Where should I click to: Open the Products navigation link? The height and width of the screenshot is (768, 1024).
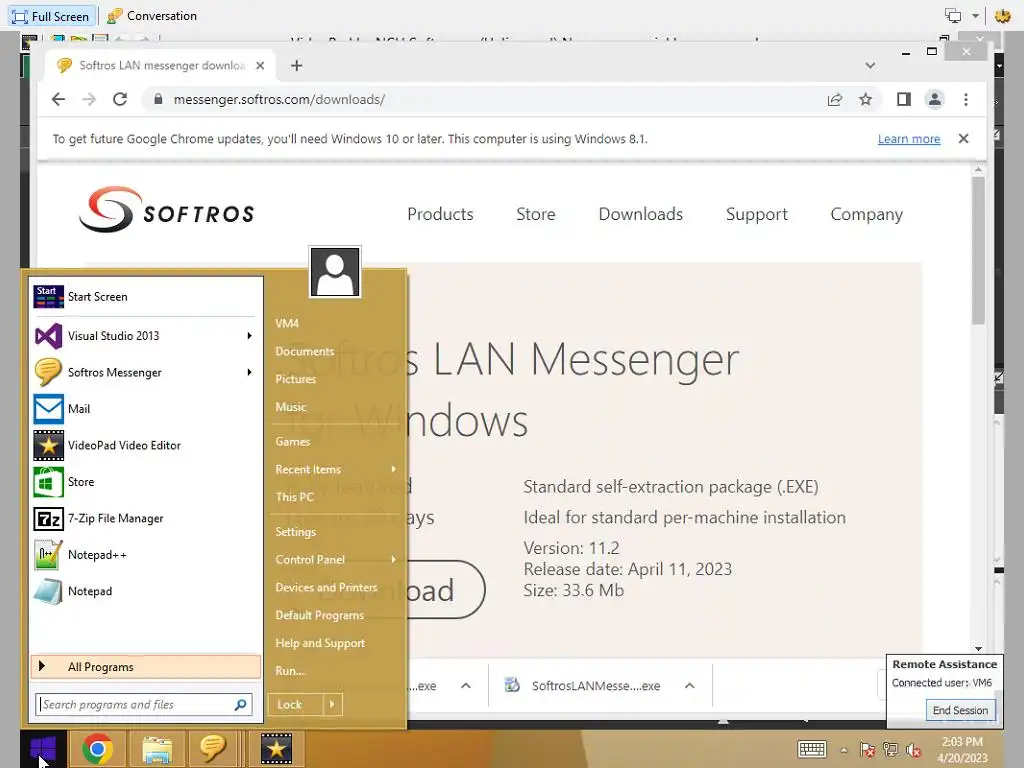(x=440, y=214)
